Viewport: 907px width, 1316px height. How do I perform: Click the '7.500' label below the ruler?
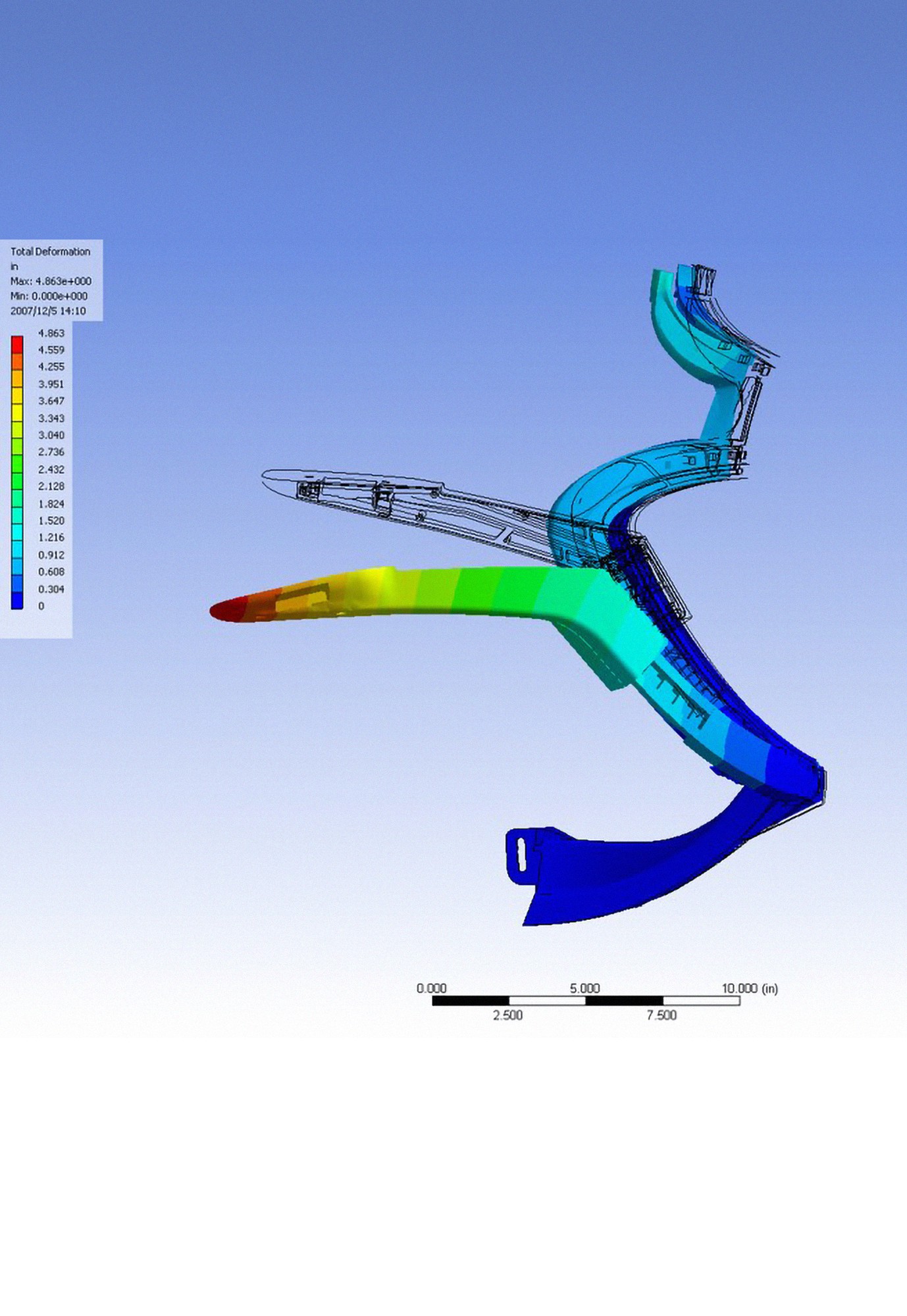click(661, 1015)
